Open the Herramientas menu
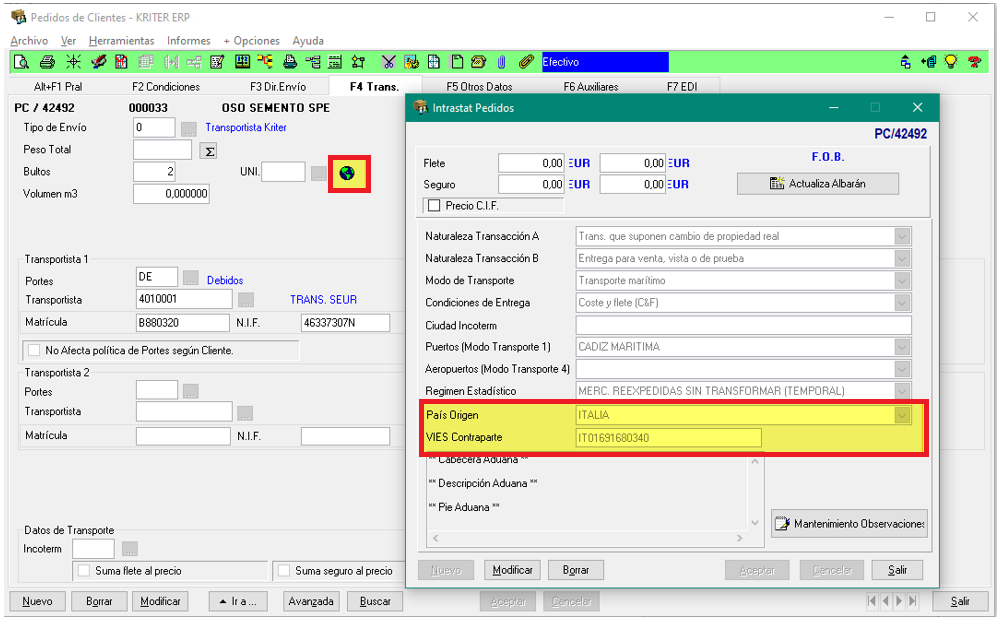Viewport: 1003px width, 621px height. [122, 40]
